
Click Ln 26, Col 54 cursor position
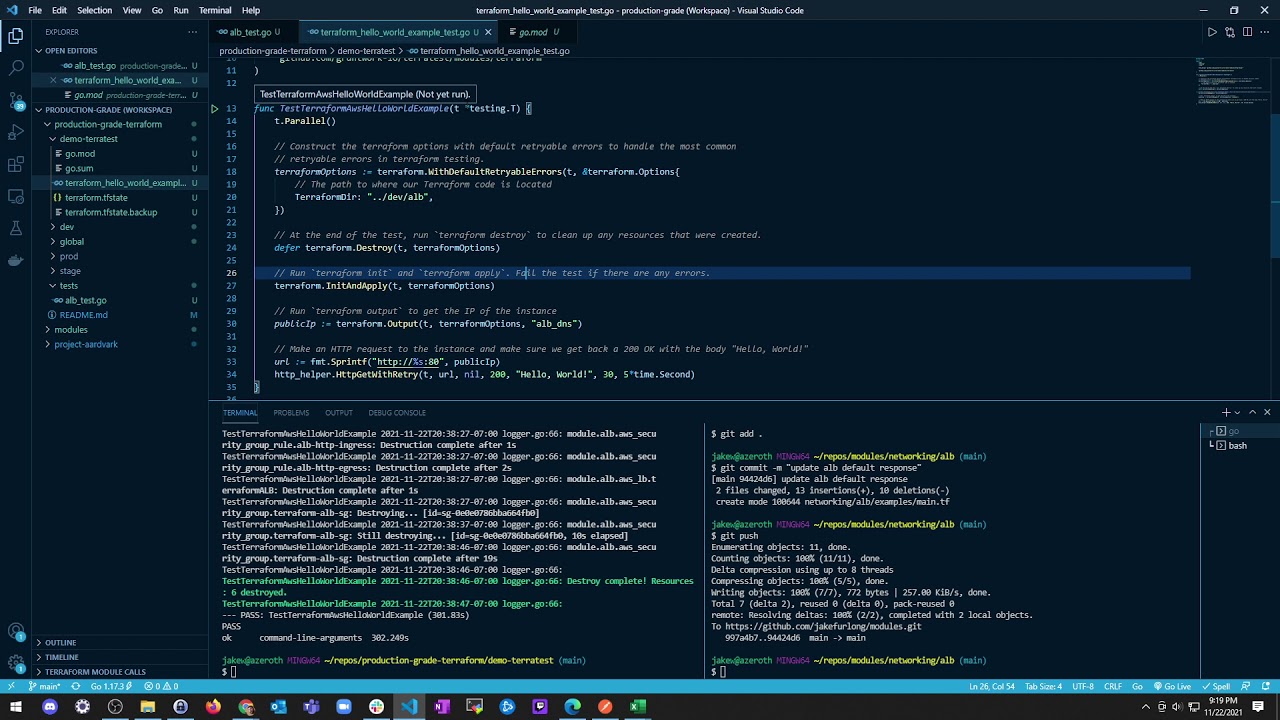(991, 687)
